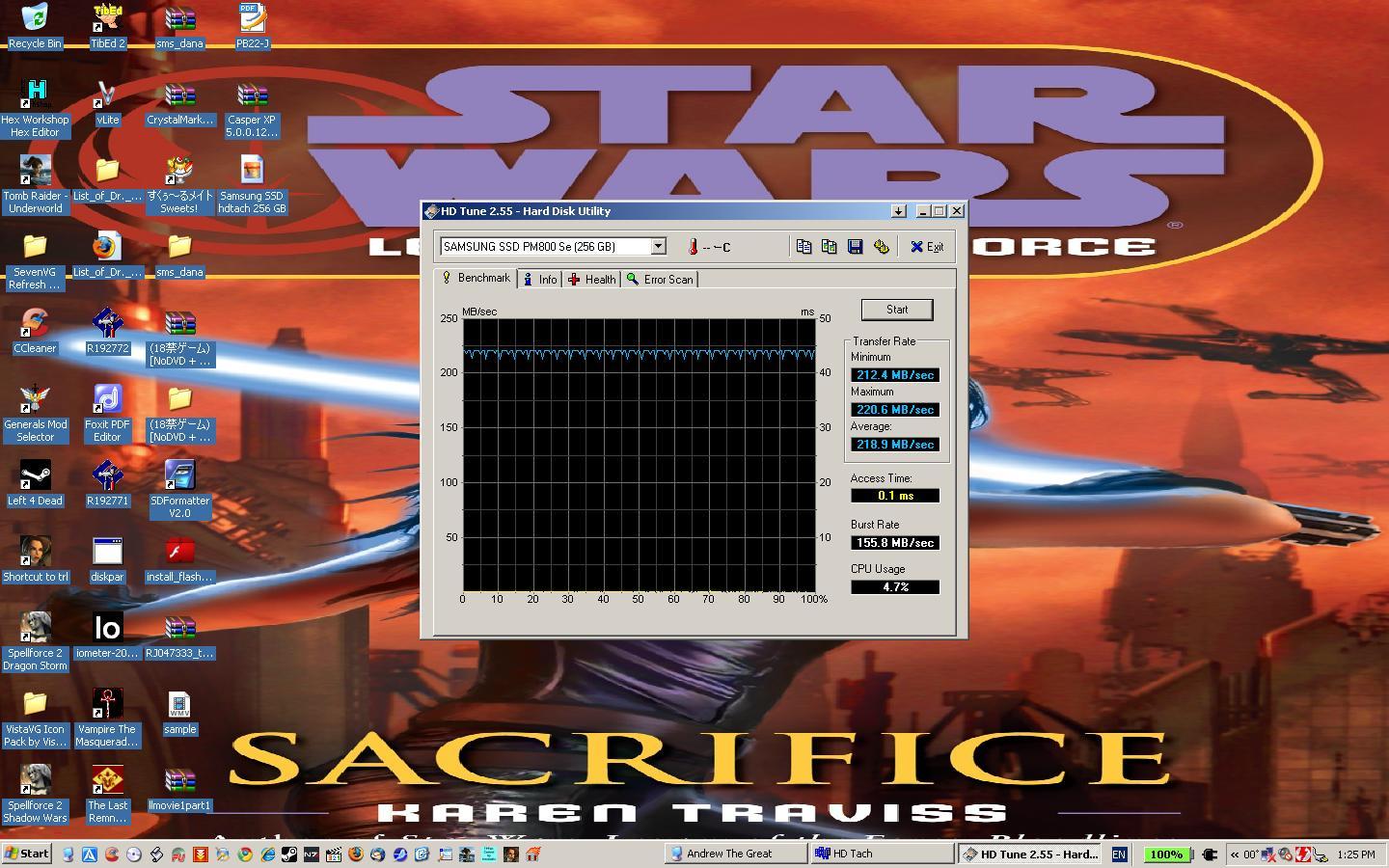The width and height of the screenshot is (1389, 868).
Task: Click the Start benchmark button
Action: pyautogui.click(x=897, y=310)
